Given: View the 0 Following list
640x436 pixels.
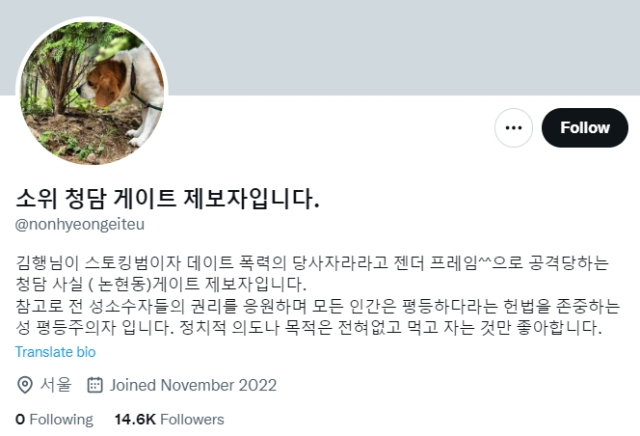Looking at the screenshot, I should (54, 419).
